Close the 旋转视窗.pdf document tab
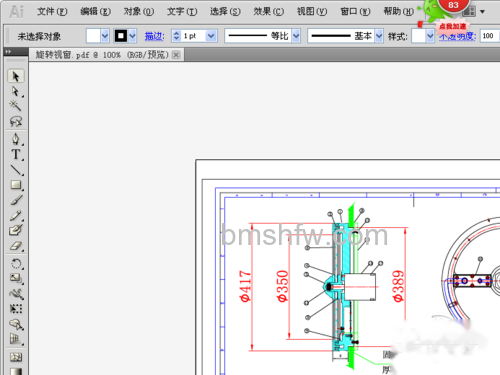This screenshot has width=500, height=375. (176, 55)
